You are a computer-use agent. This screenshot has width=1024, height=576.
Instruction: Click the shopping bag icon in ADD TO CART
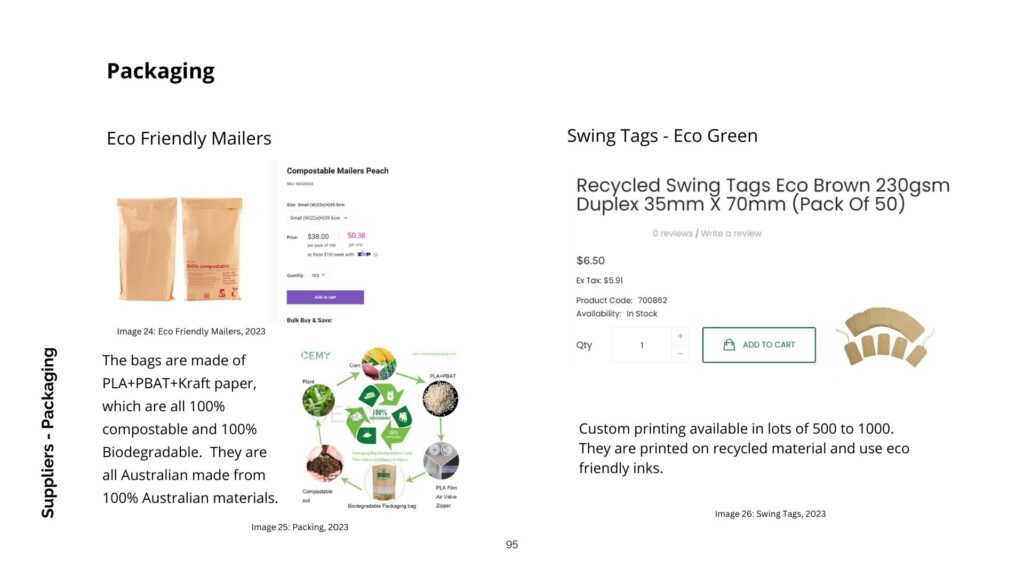pos(729,344)
